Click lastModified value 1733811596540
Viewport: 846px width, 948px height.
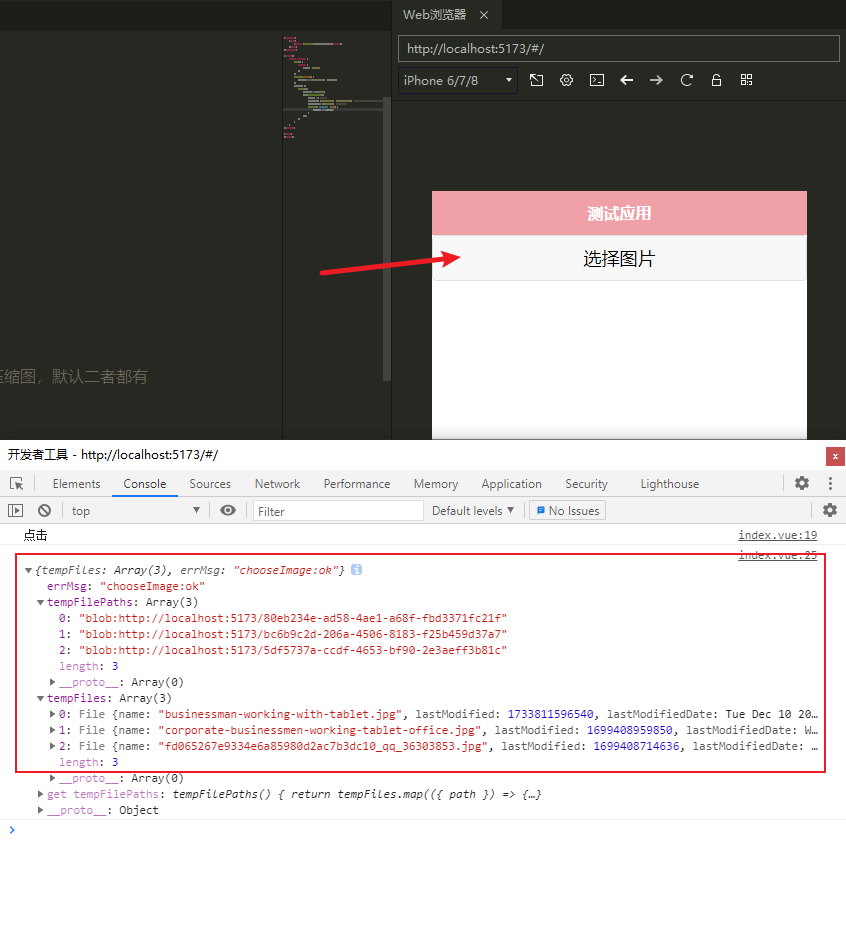pos(550,715)
